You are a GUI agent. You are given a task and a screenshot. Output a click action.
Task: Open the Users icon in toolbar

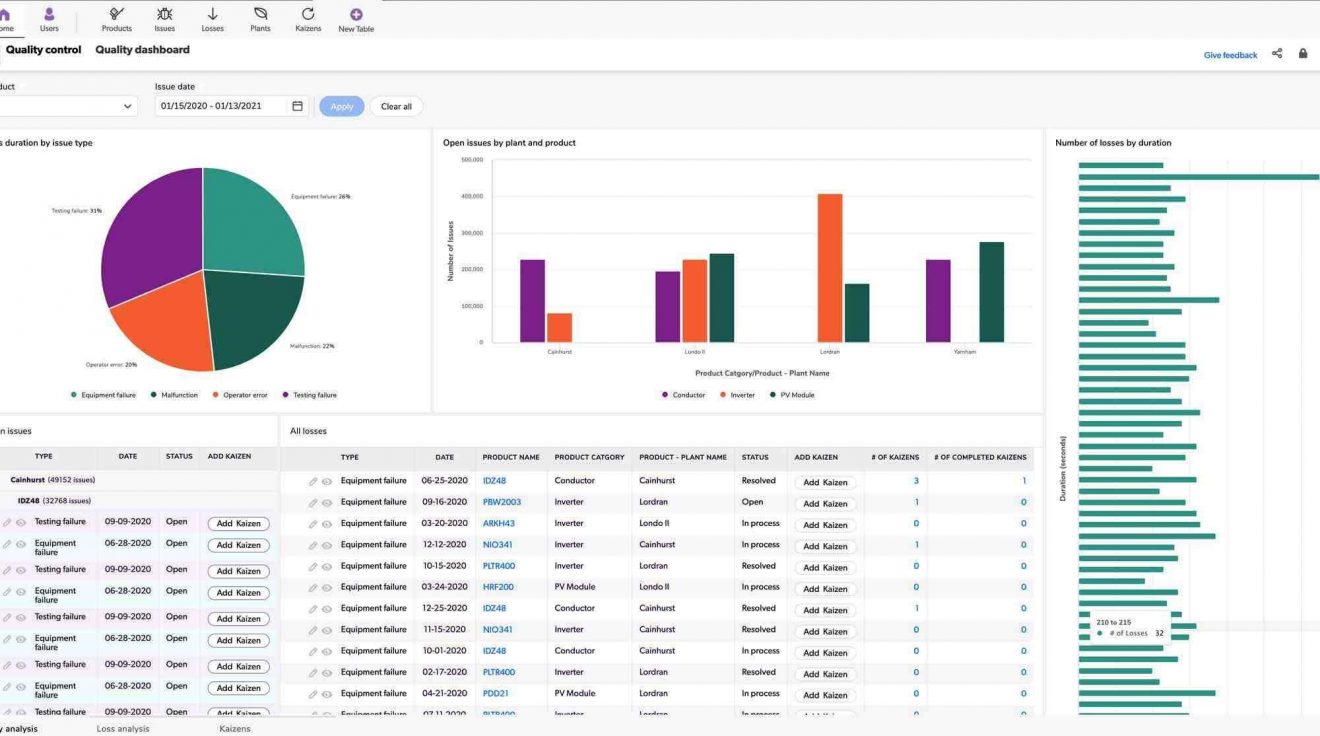coord(49,14)
